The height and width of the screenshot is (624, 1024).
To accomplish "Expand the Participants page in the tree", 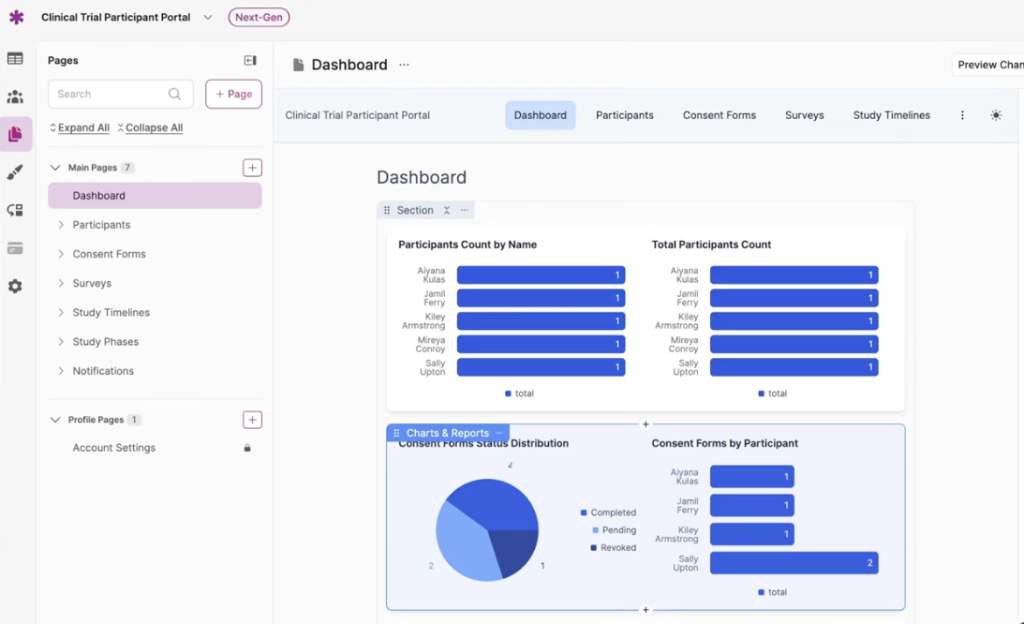I will (x=63, y=224).
